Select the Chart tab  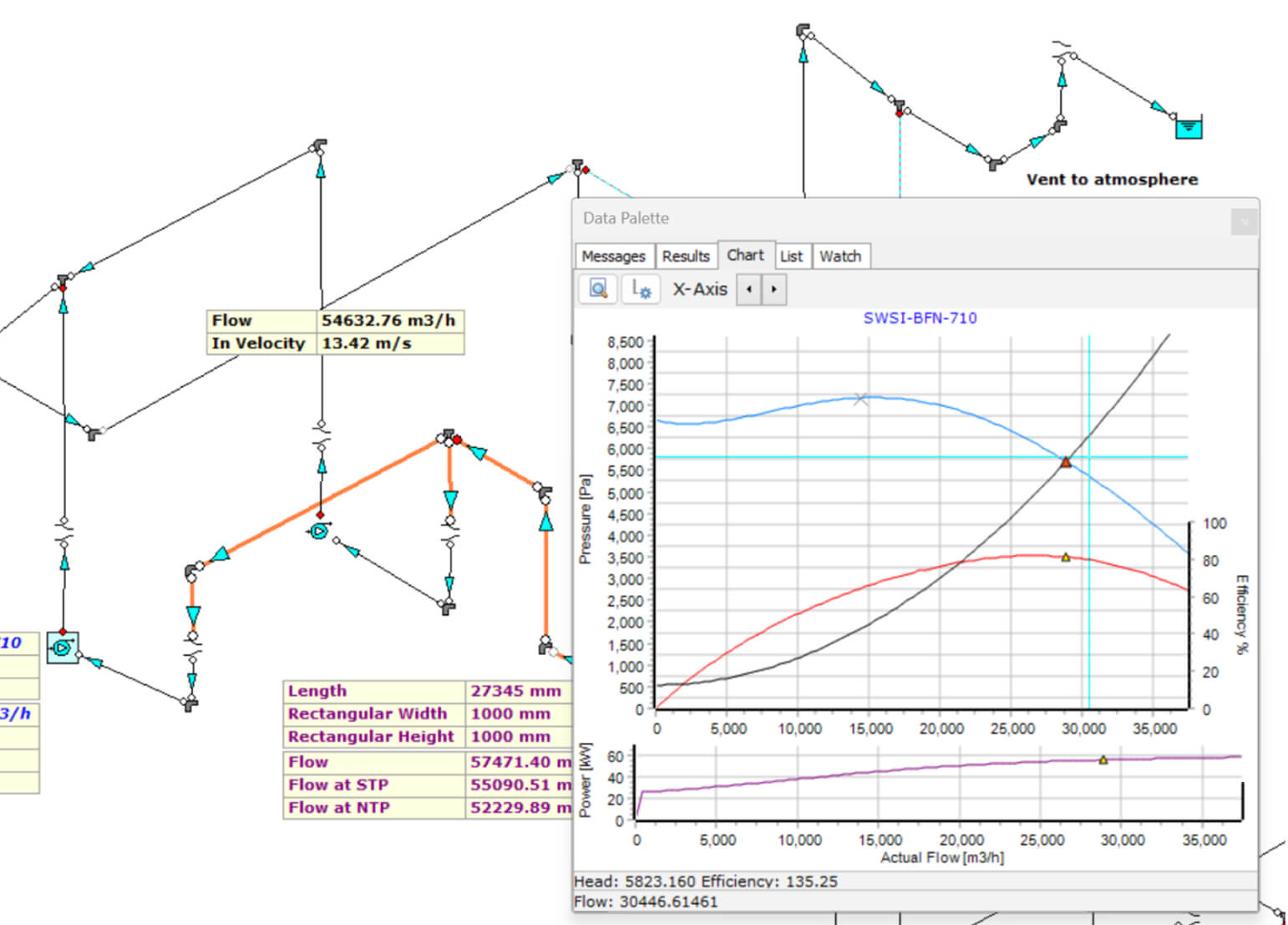click(745, 255)
